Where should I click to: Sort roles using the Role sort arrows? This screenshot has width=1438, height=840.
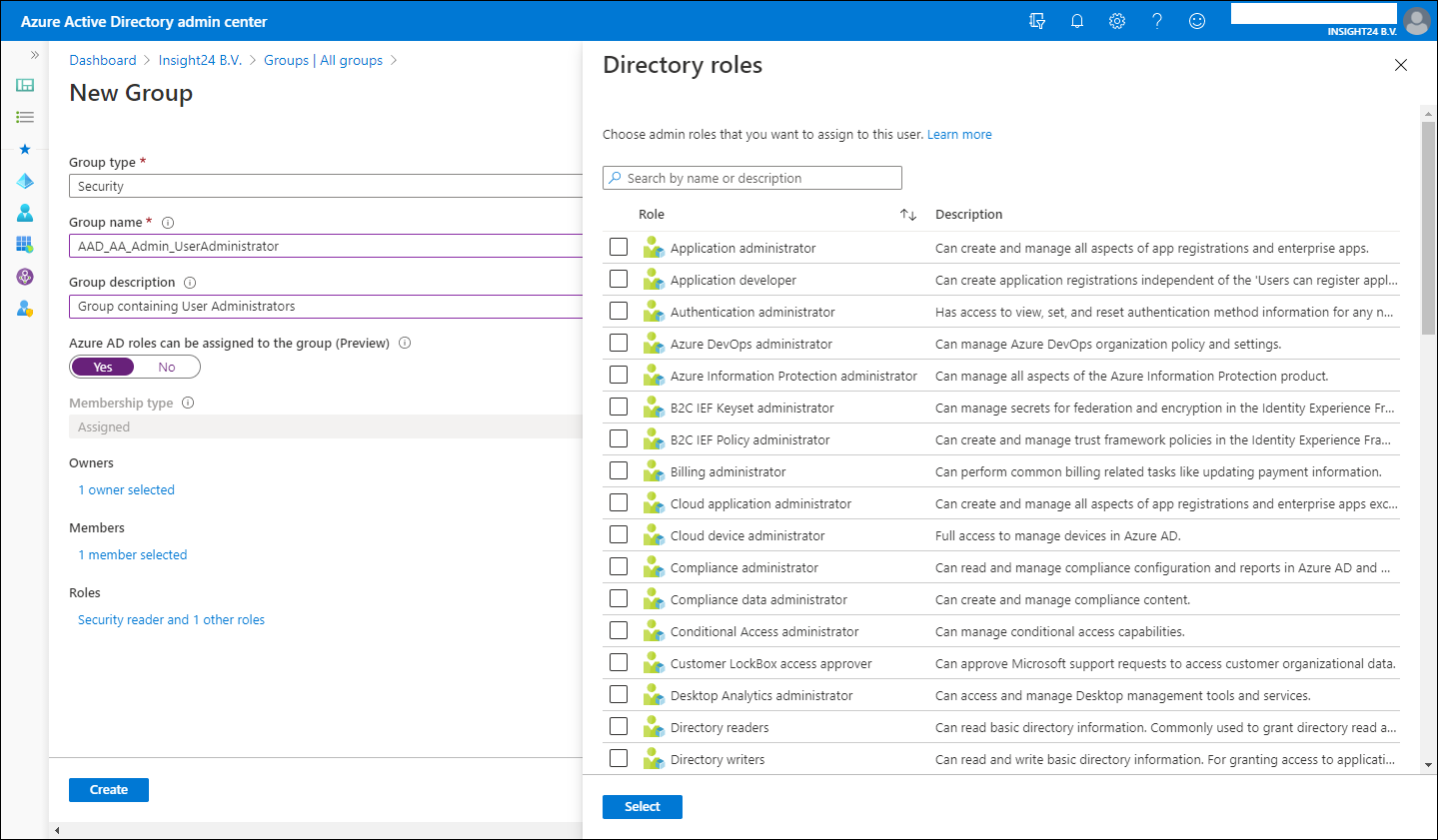point(907,215)
